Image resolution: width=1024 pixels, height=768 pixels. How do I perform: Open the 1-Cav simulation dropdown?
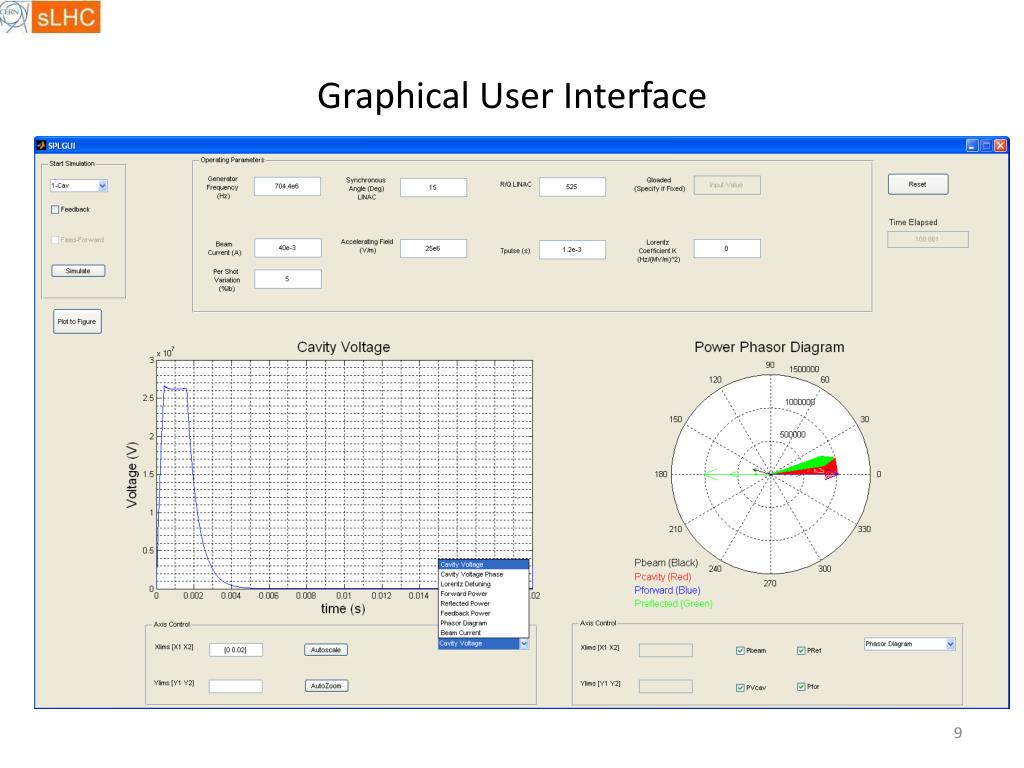click(x=103, y=185)
